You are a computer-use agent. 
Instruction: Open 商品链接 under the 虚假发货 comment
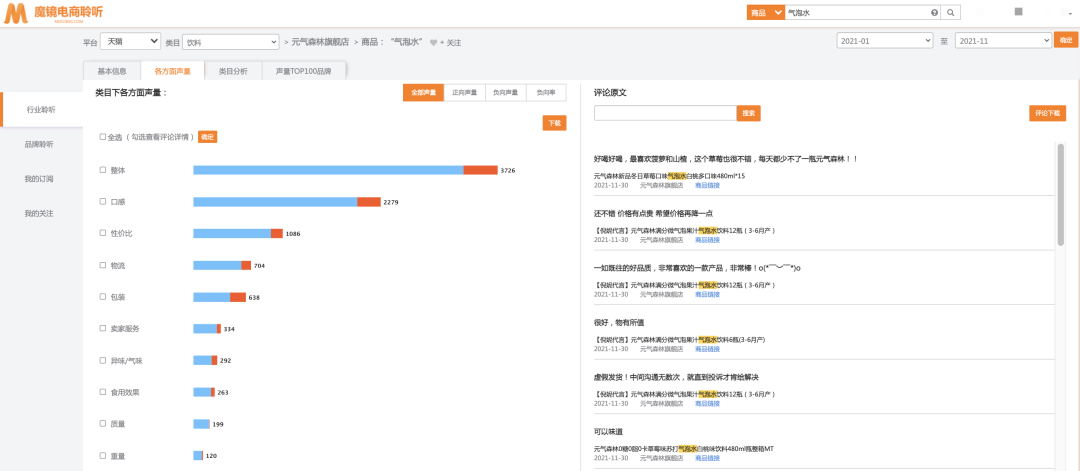click(707, 404)
